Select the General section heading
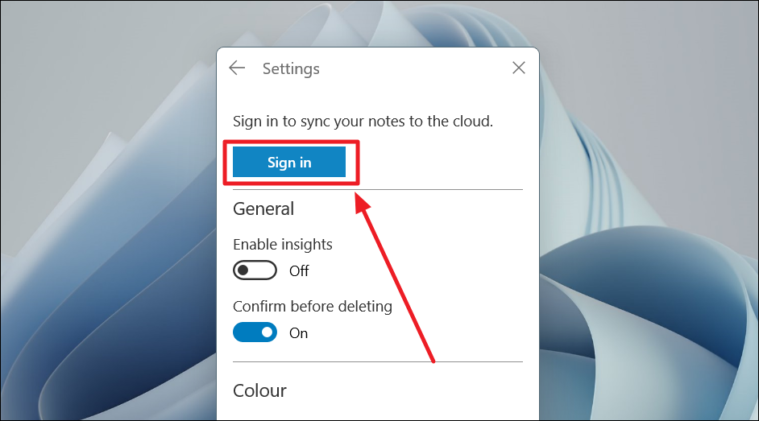Viewport: 759px width, 421px height. tap(263, 209)
